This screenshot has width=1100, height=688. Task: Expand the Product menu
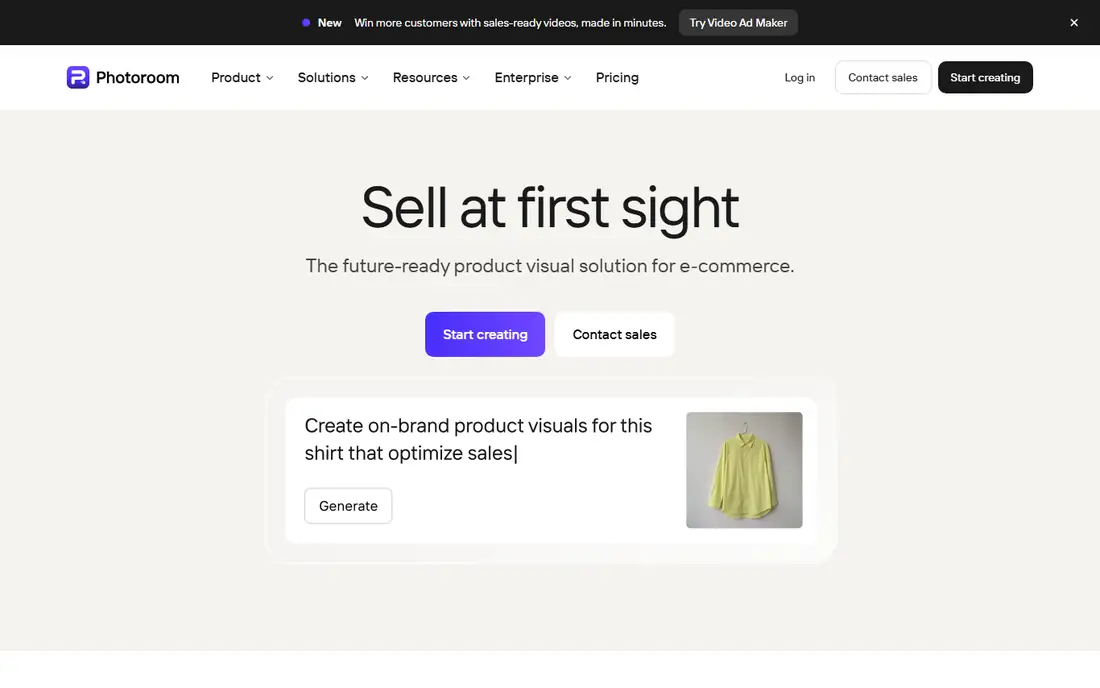(x=242, y=77)
